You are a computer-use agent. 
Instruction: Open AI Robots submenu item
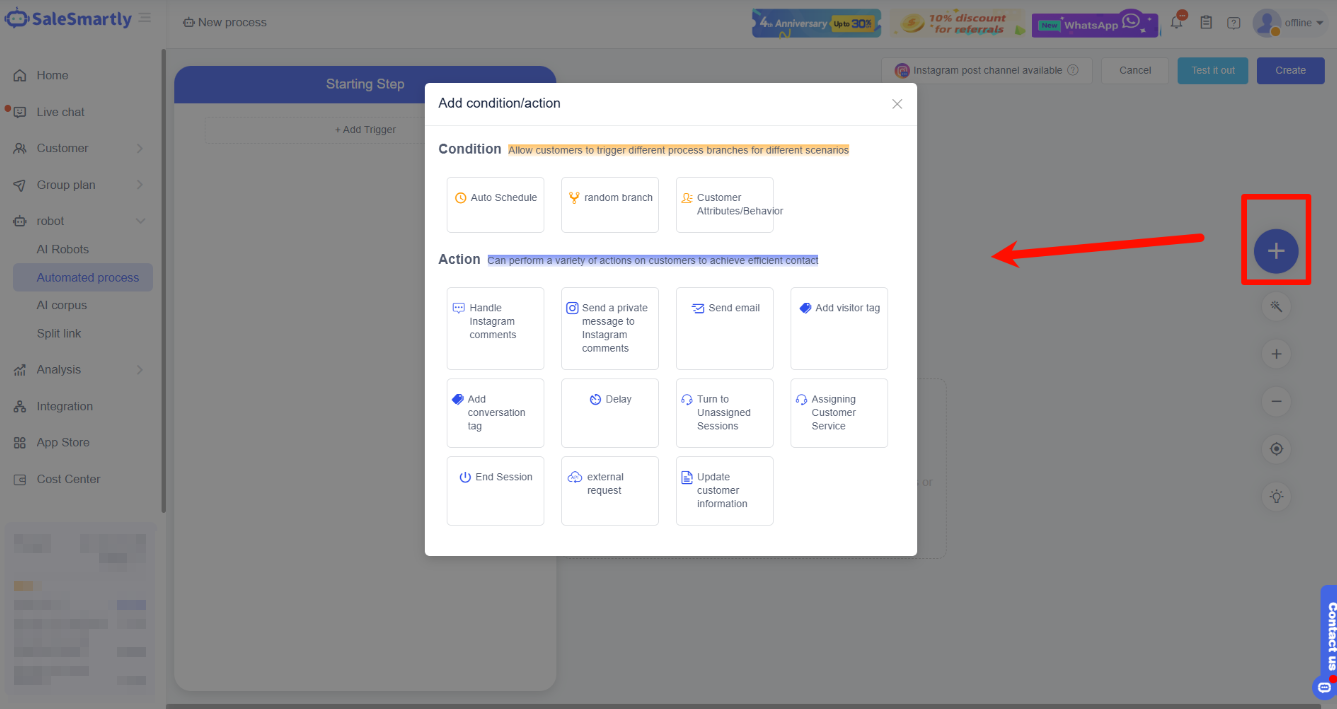click(x=63, y=249)
